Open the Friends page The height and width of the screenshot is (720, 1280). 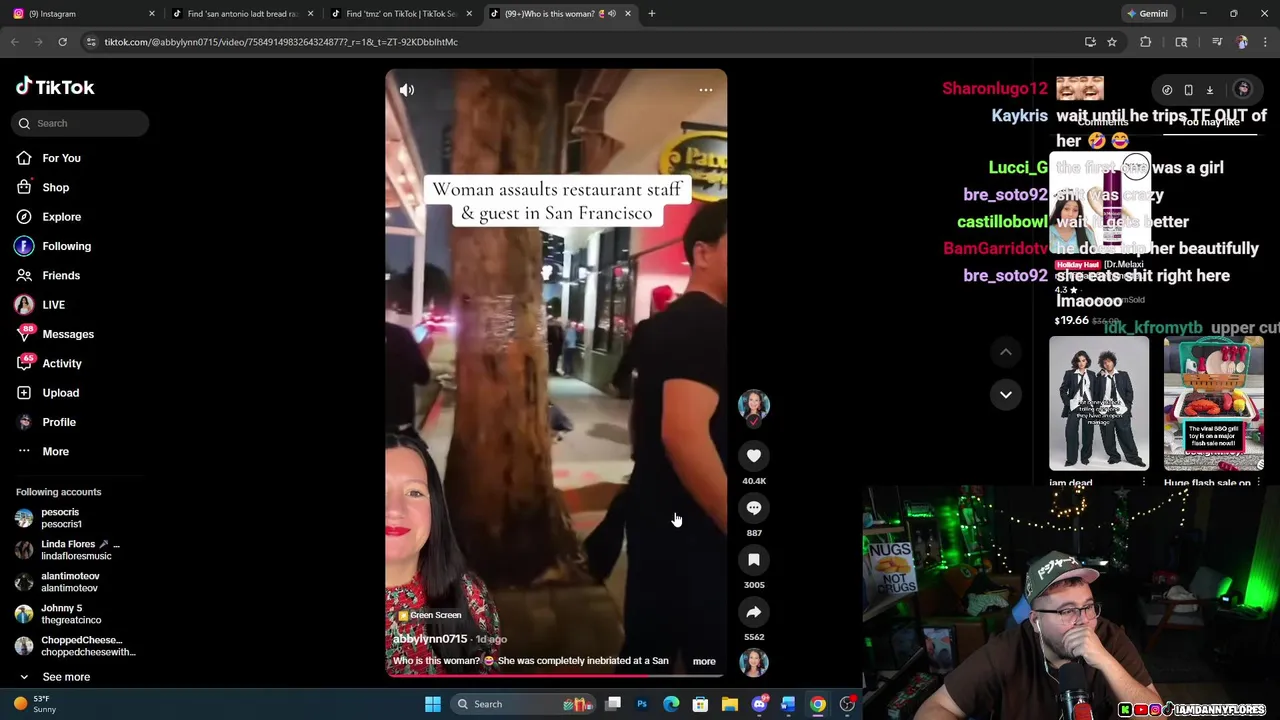(61, 275)
